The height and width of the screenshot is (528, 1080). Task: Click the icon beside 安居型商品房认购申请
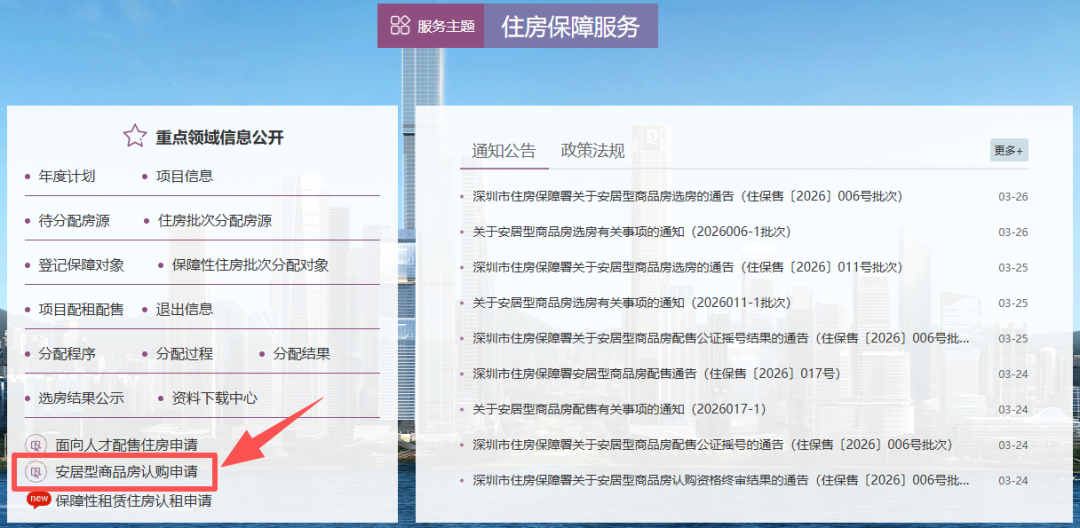tap(36, 471)
